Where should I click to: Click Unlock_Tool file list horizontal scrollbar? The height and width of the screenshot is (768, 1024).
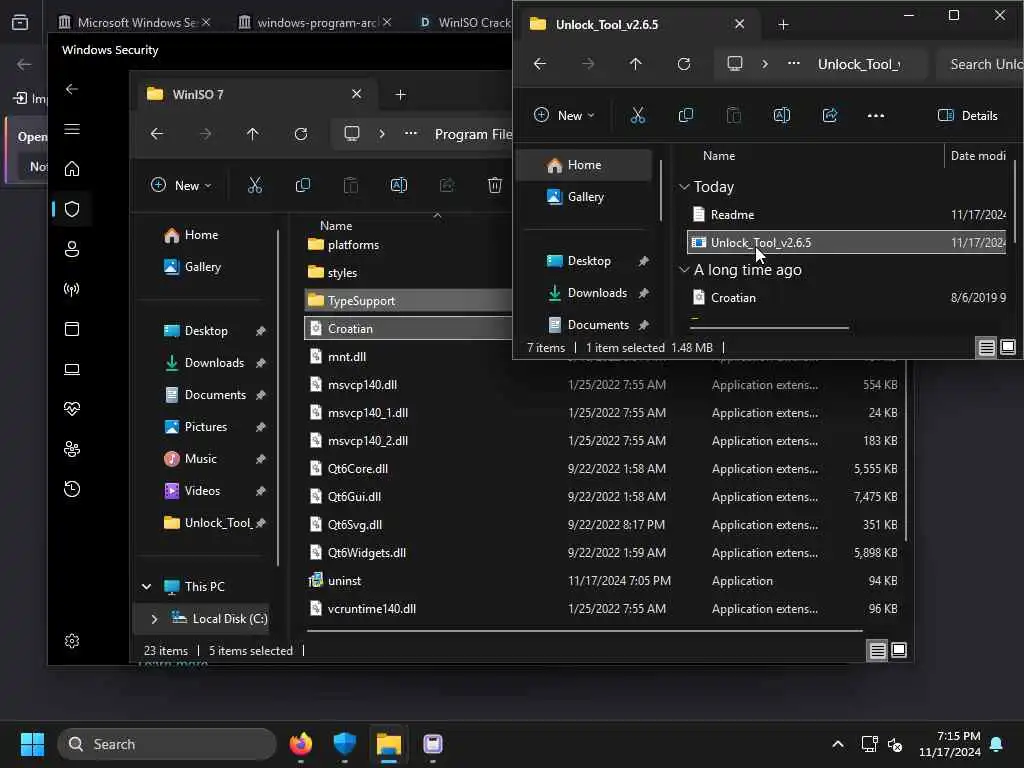click(x=769, y=328)
